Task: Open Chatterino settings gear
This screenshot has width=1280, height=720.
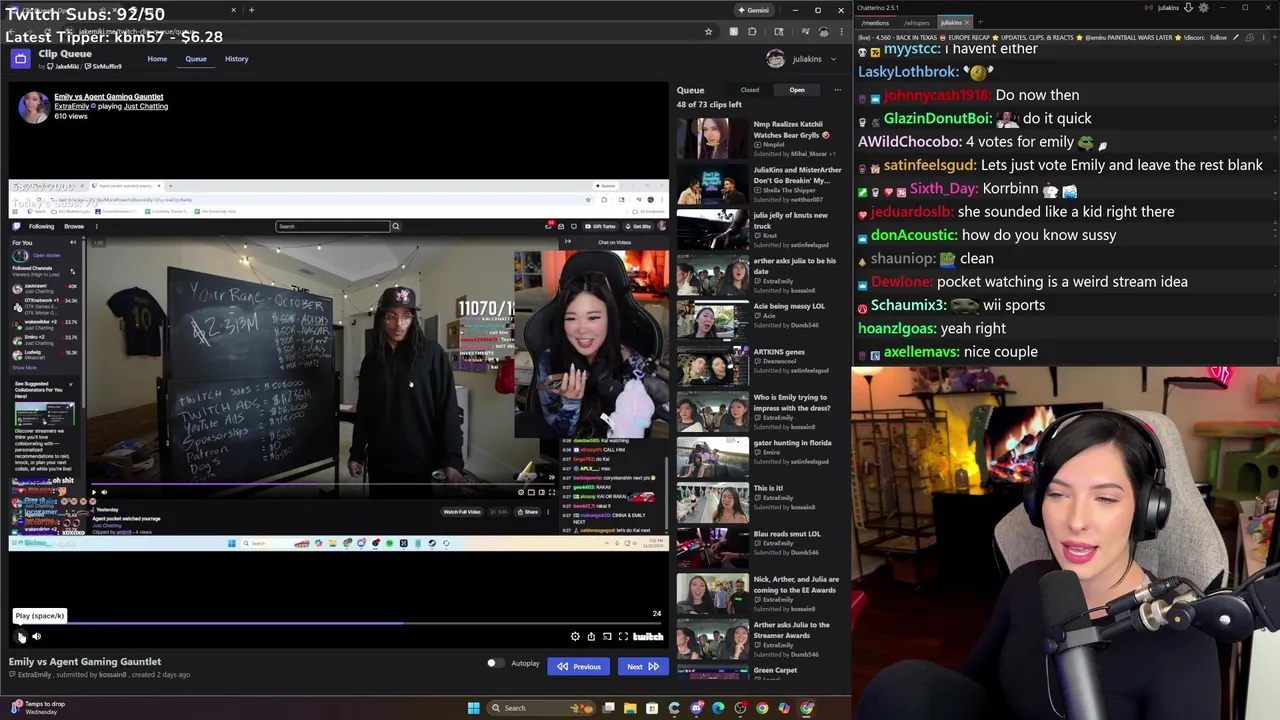Action: [1203, 8]
